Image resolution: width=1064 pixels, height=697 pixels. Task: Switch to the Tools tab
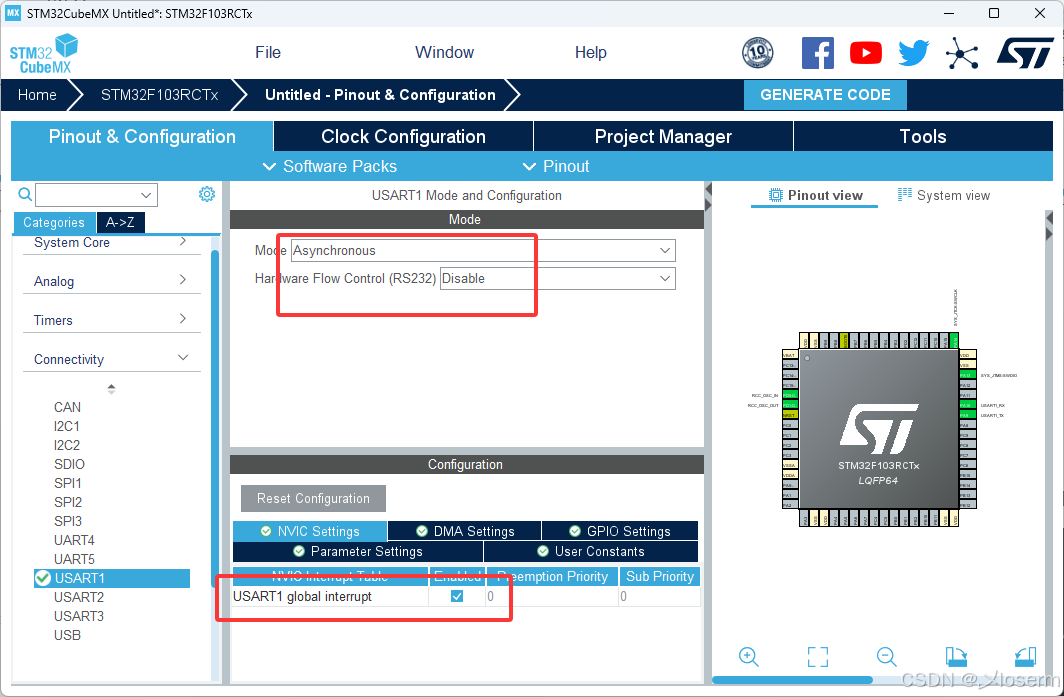[923, 136]
